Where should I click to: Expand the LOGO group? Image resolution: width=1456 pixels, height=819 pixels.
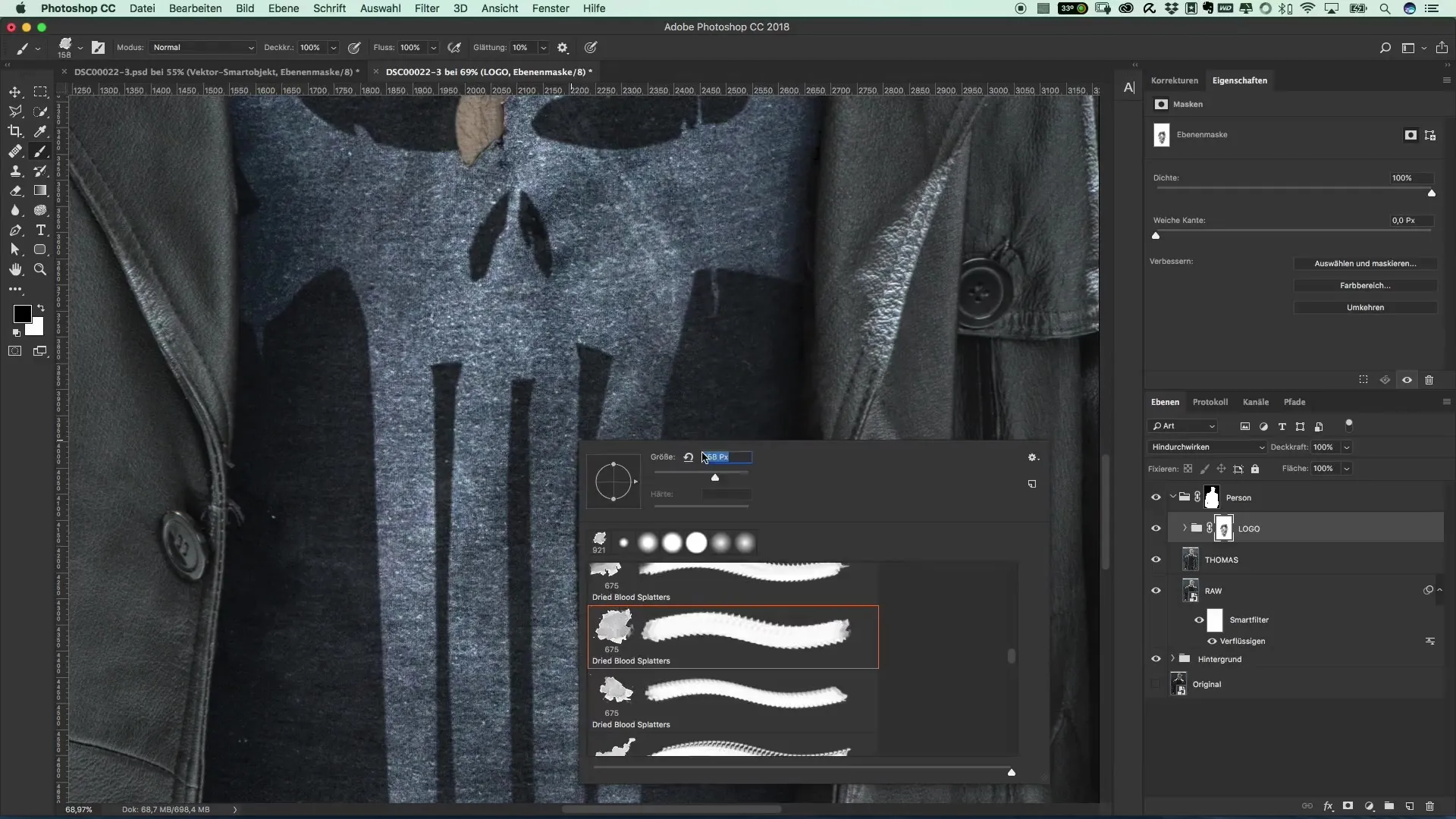point(1185,528)
